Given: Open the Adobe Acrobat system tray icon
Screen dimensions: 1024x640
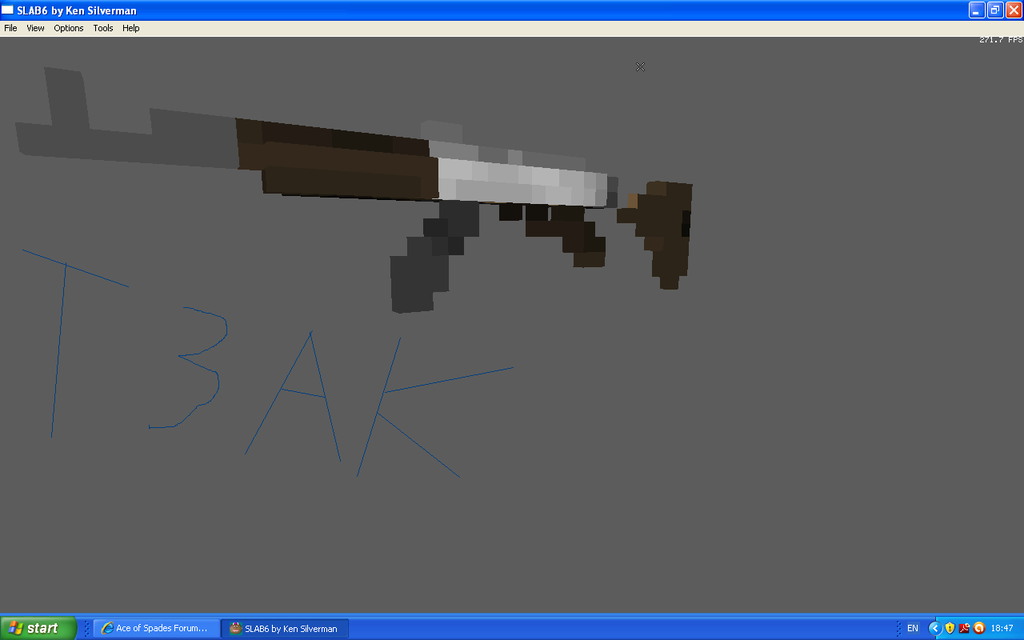Looking at the screenshot, I should click(963, 629).
